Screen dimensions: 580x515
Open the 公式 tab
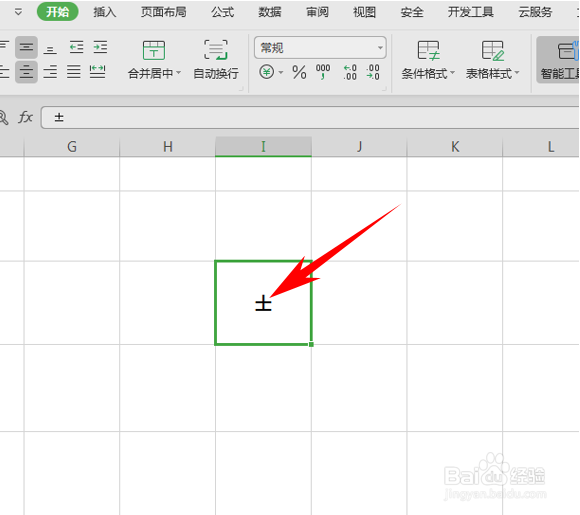[x=222, y=12]
